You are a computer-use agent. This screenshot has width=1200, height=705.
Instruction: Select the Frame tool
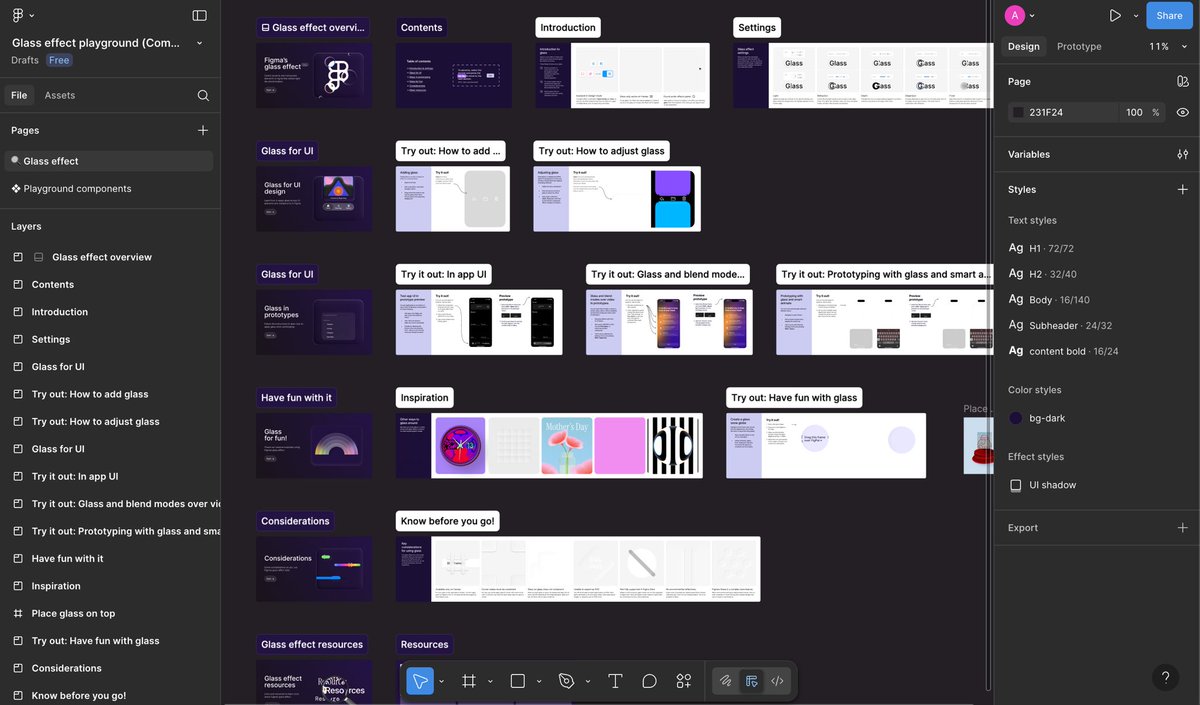point(468,681)
